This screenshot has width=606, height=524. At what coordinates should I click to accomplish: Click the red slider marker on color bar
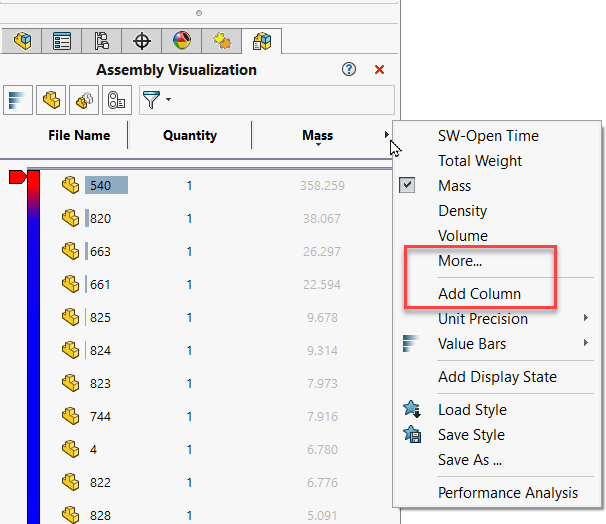point(17,177)
